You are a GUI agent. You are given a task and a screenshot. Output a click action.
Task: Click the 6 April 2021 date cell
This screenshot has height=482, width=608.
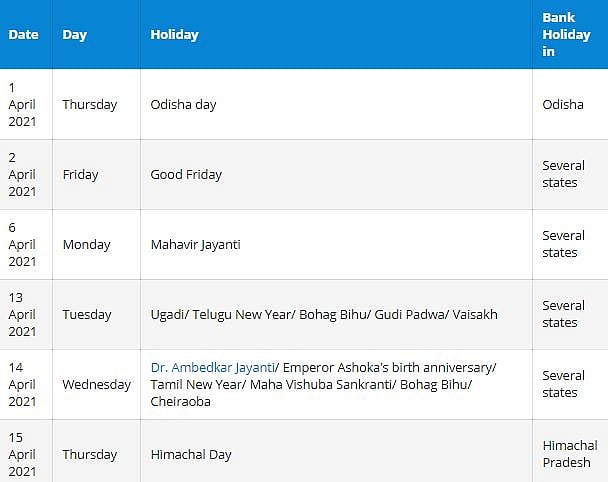[x=22, y=245]
